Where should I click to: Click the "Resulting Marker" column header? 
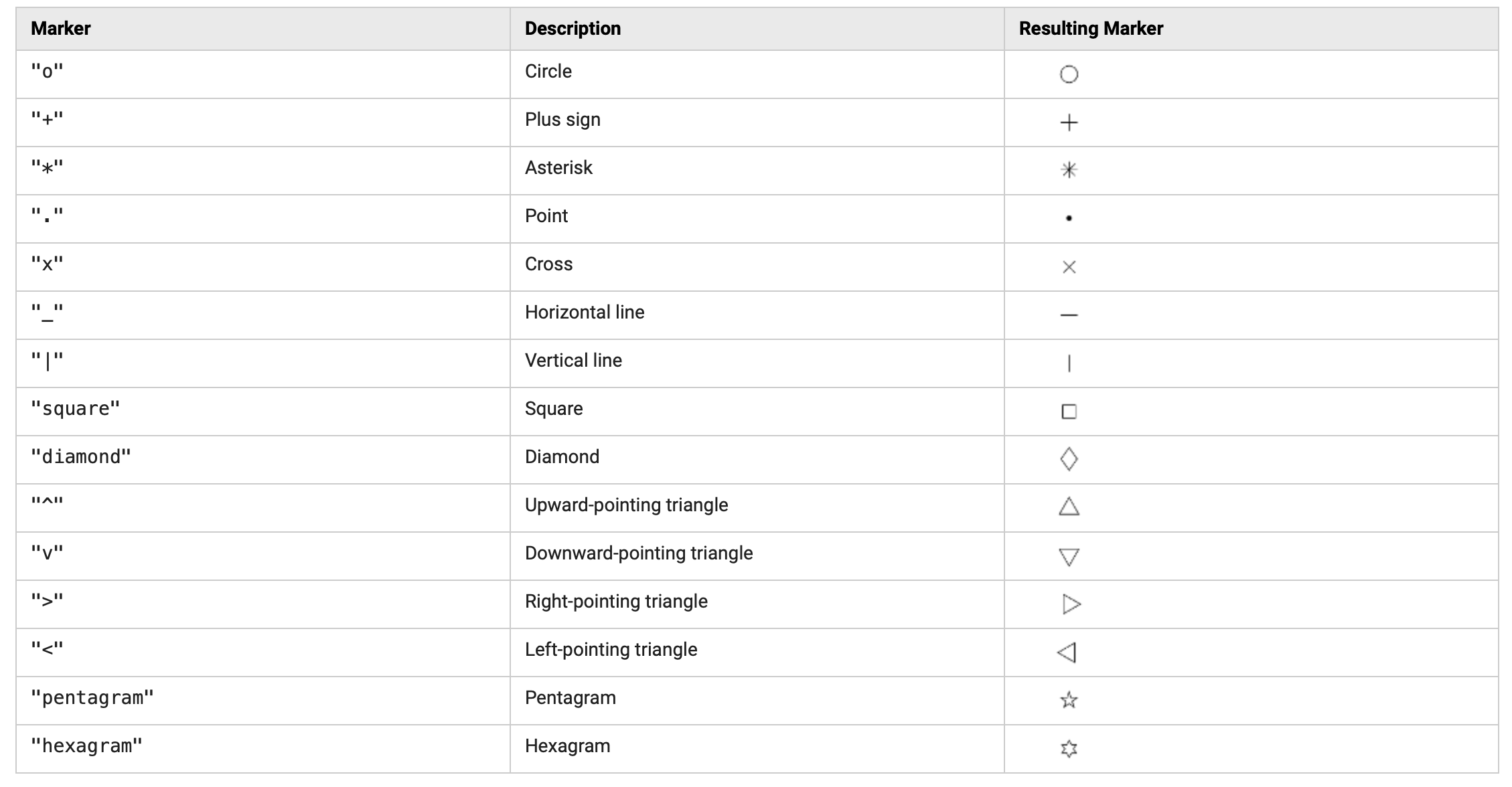coord(1091,29)
